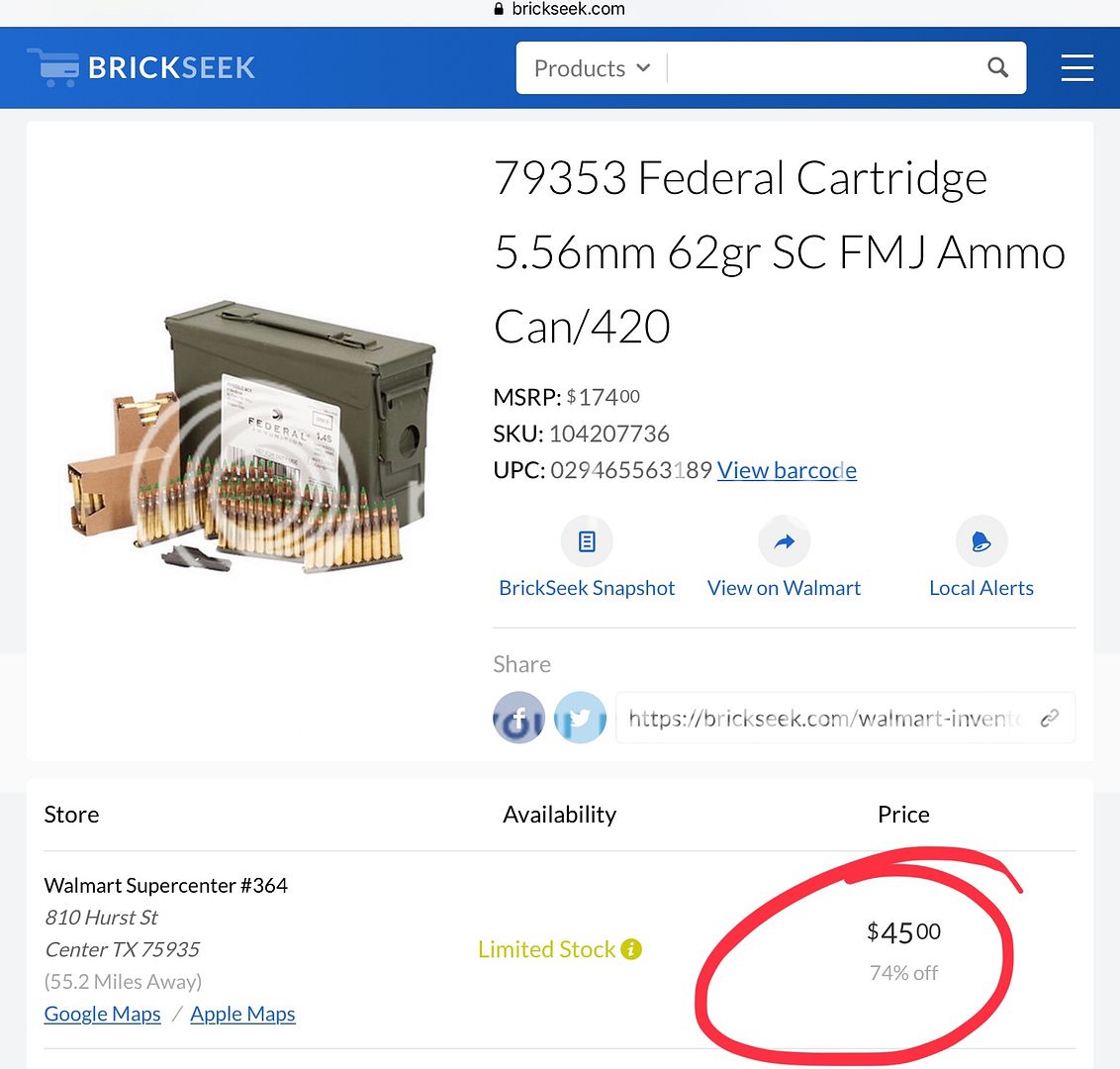1120x1069 pixels.
Task: Click the circled $45.00 price
Action: (902, 930)
